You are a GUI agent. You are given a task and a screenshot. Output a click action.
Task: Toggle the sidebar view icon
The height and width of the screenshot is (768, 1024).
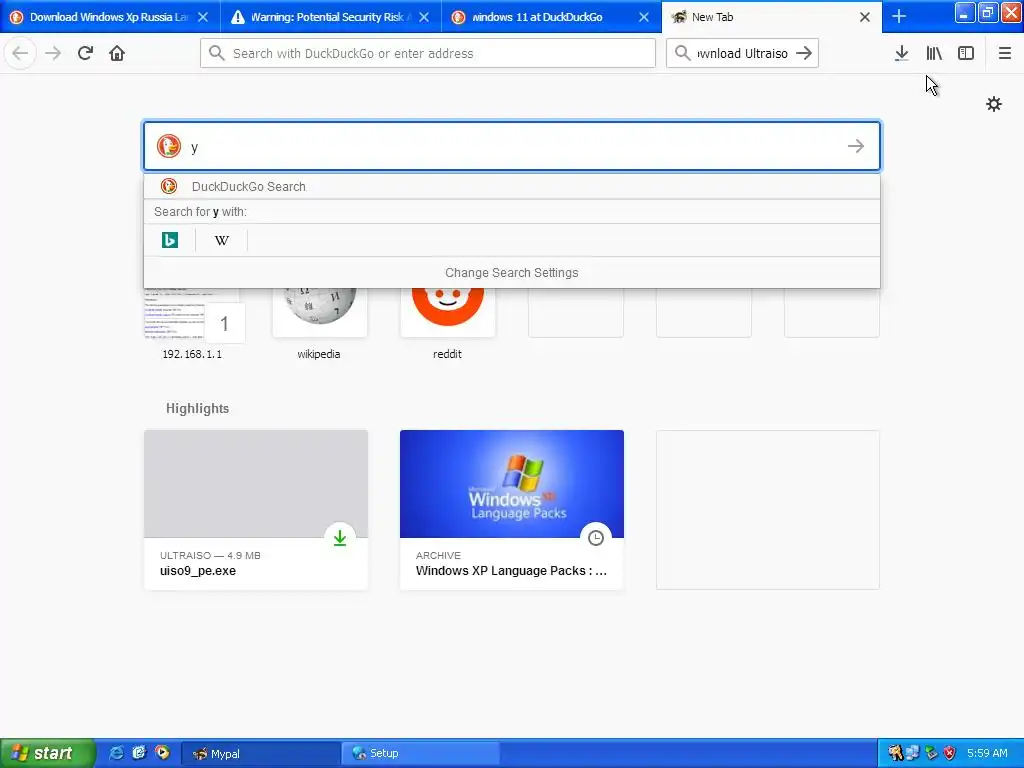(966, 53)
